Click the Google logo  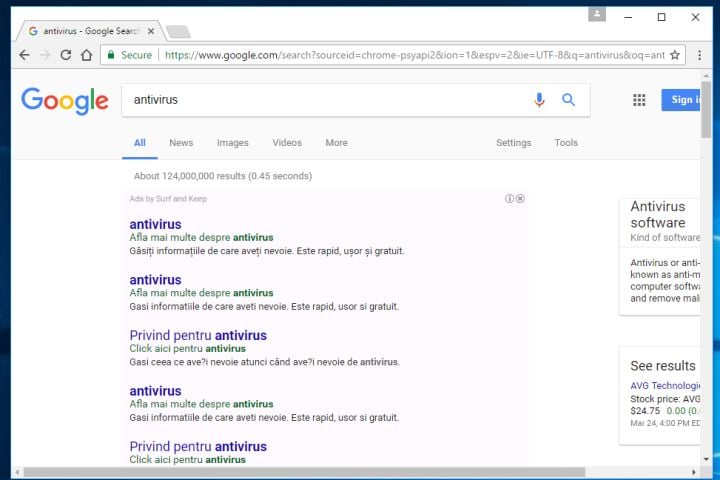click(x=65, y=101)
